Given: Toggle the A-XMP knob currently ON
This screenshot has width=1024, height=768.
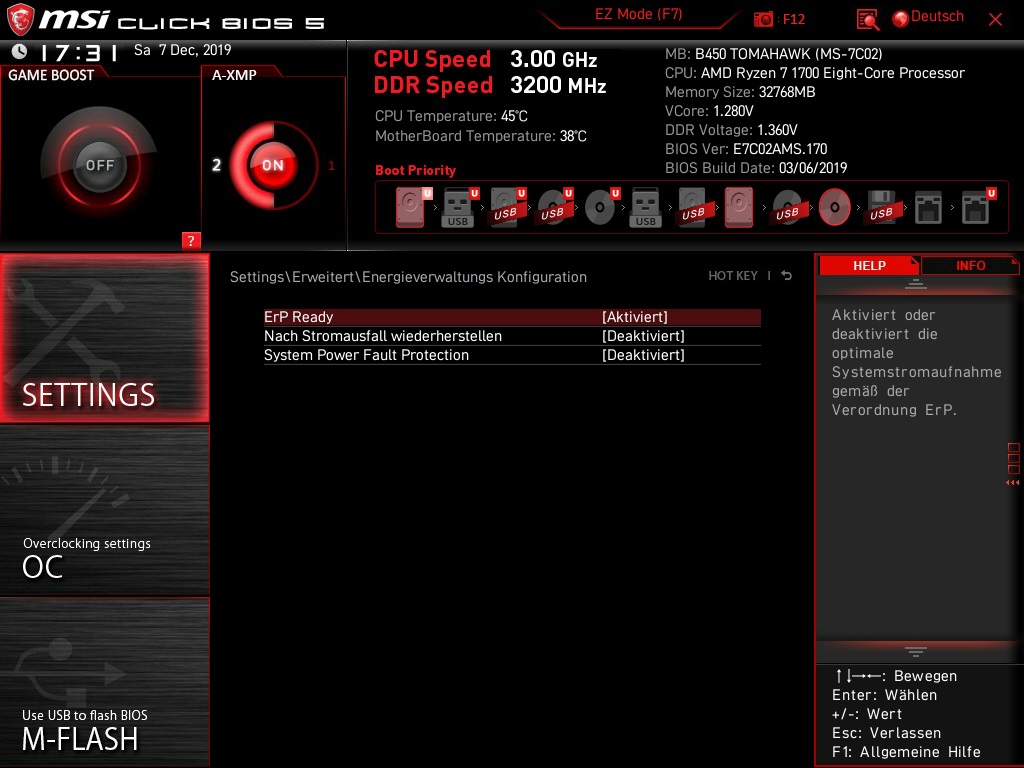Looking at the screenshot, I should (x=273, y=165).
